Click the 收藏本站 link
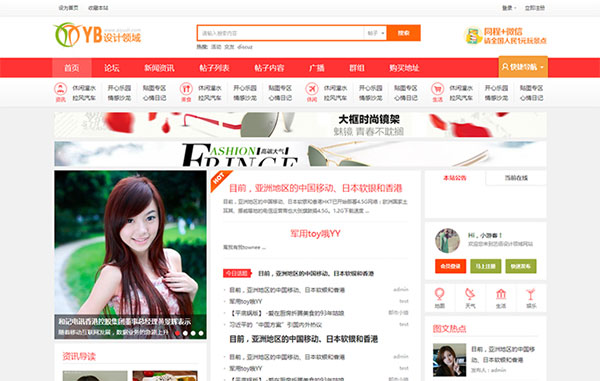 [98, 8]
